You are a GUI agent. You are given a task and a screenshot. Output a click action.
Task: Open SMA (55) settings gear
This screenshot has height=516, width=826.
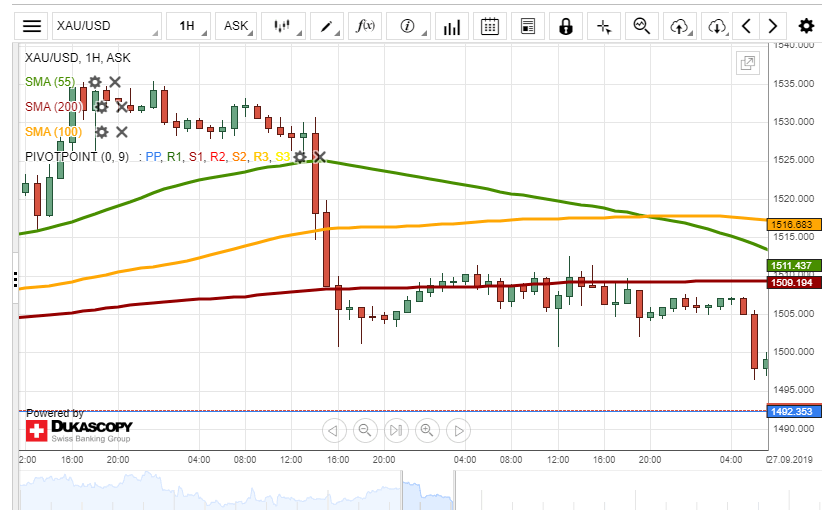(95, 82)
